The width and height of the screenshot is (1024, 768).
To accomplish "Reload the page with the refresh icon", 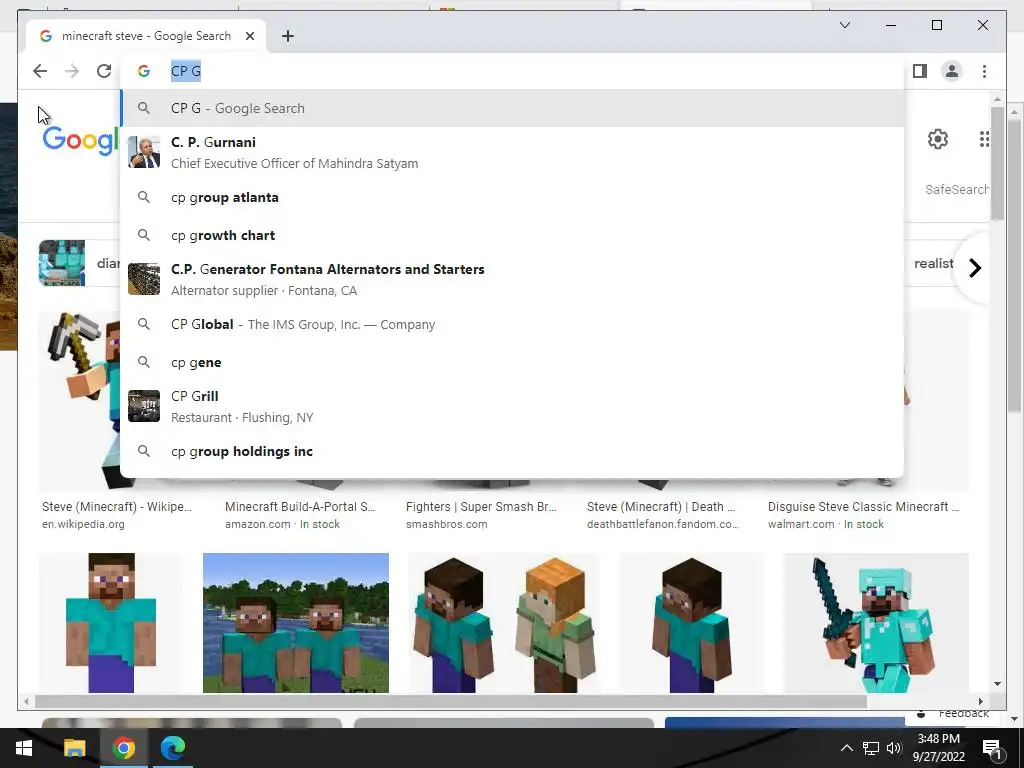I will (x=104, y=71).
